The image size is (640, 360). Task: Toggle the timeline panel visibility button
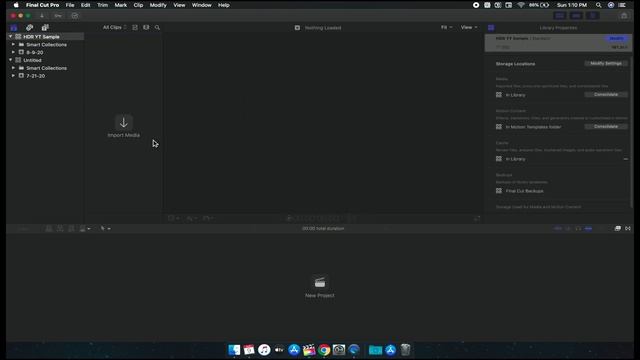tap(576, 16)
